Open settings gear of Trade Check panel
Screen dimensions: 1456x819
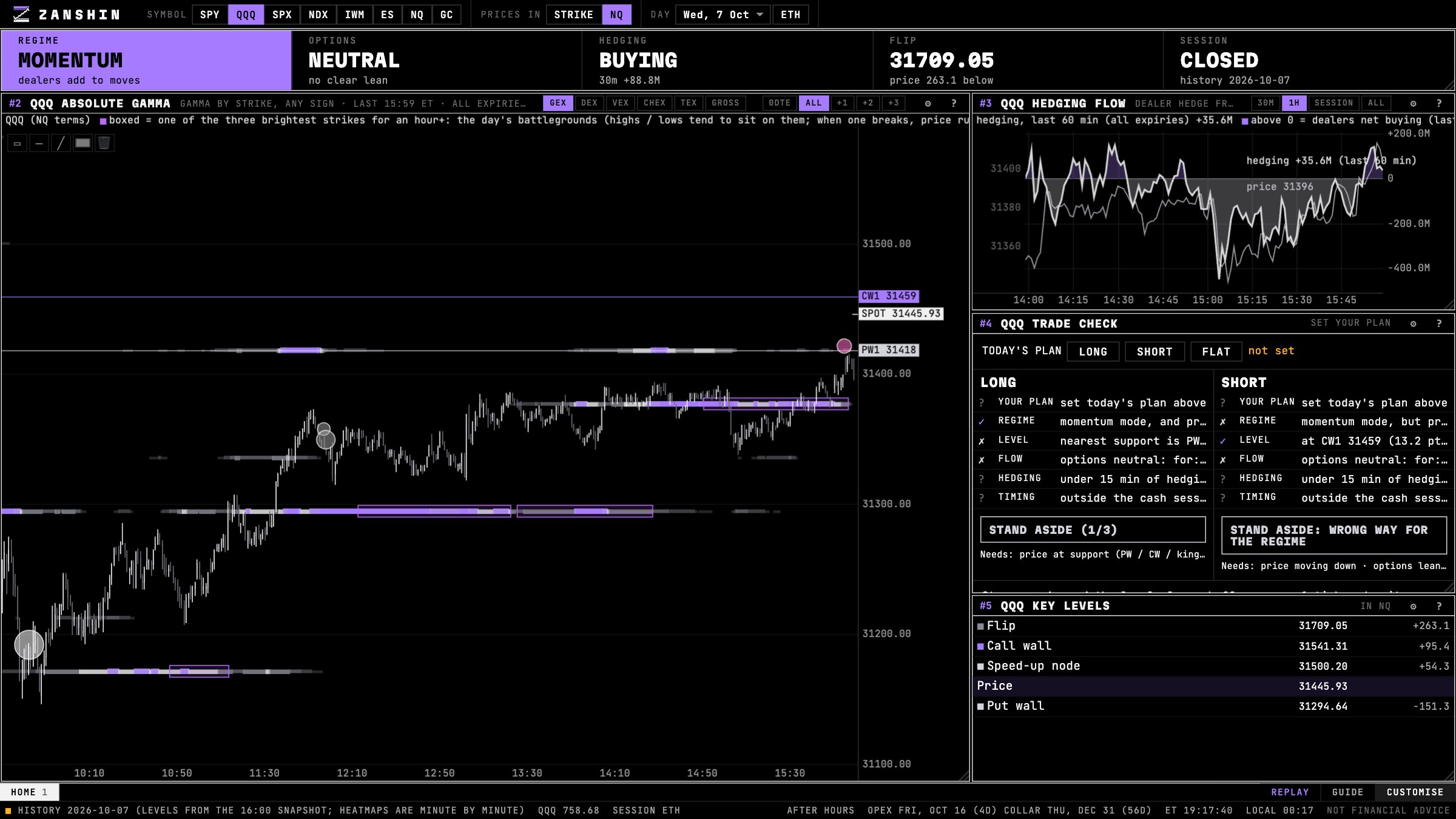point(1413,323)
